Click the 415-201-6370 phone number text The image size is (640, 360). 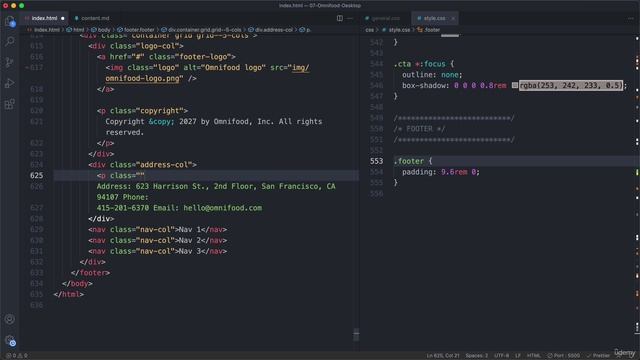[x=123, y=208]
